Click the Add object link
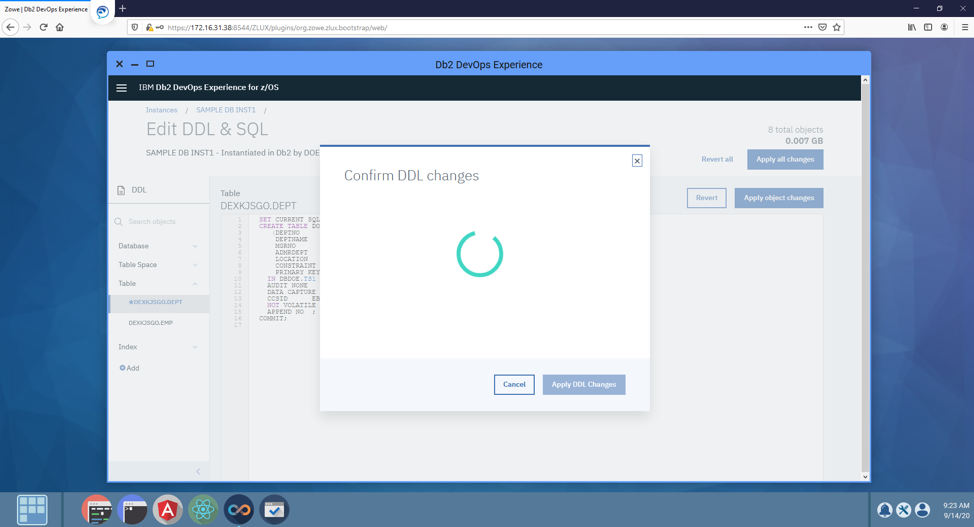This screenshot has height=527, width=974. [x=129, y=368]
